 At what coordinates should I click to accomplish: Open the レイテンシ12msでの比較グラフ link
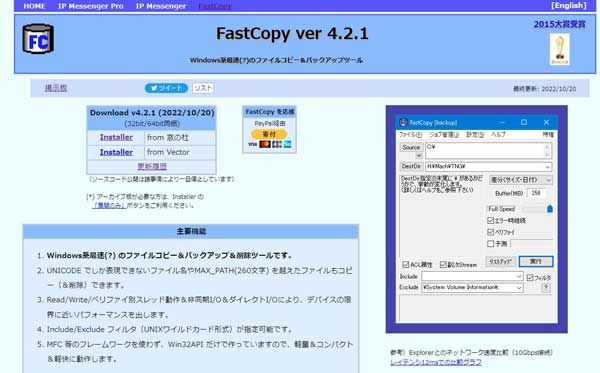click(436, 362)
